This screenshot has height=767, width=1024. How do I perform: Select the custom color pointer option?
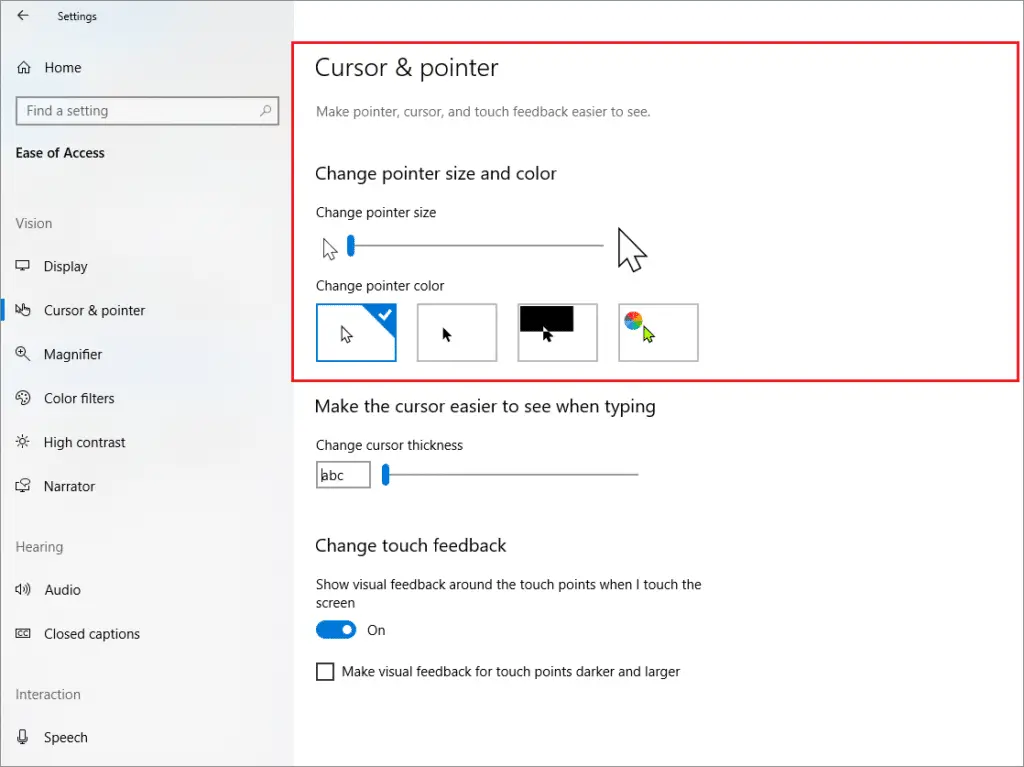657,332
